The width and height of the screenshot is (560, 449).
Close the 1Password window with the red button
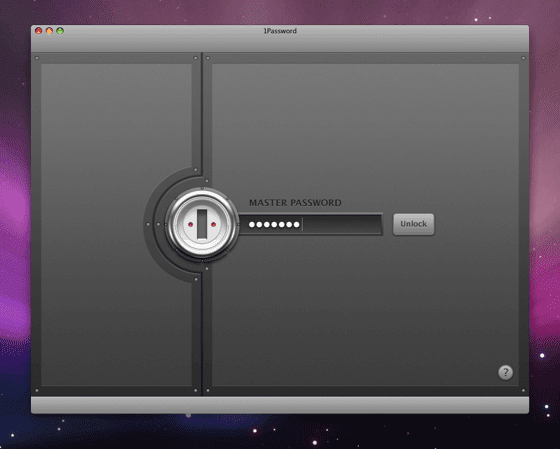[39, 31]
